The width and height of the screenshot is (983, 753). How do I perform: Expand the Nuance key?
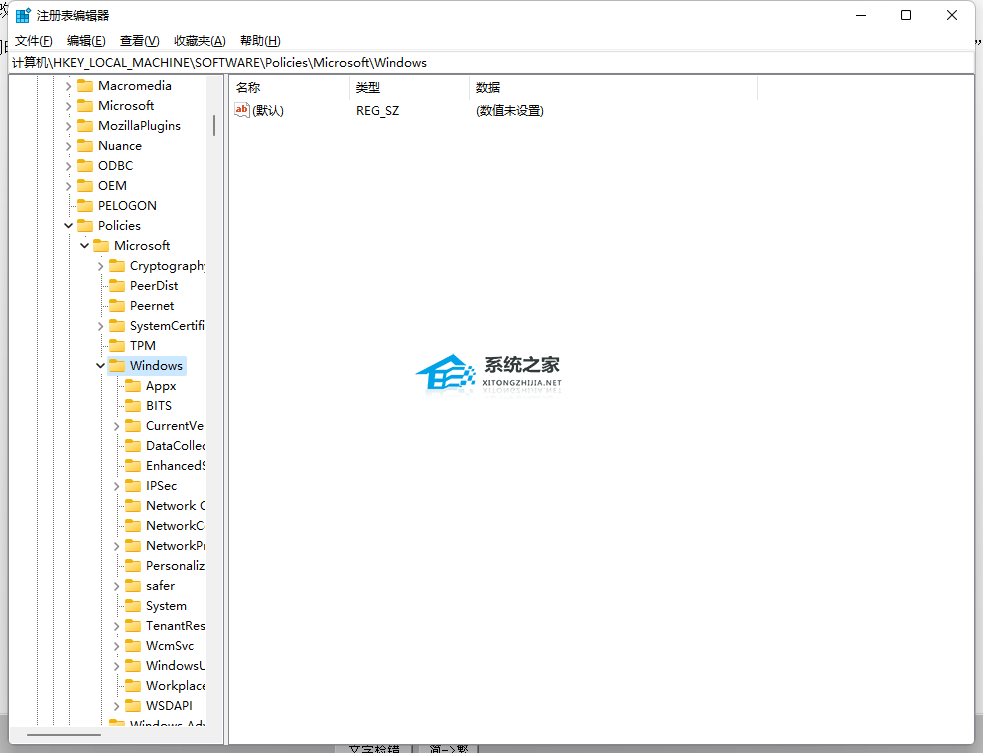68,146
